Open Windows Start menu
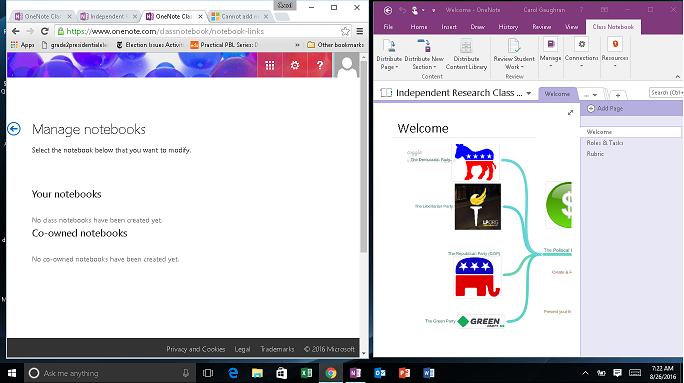This screenshot has width=684, height=383. coord(12,373)
